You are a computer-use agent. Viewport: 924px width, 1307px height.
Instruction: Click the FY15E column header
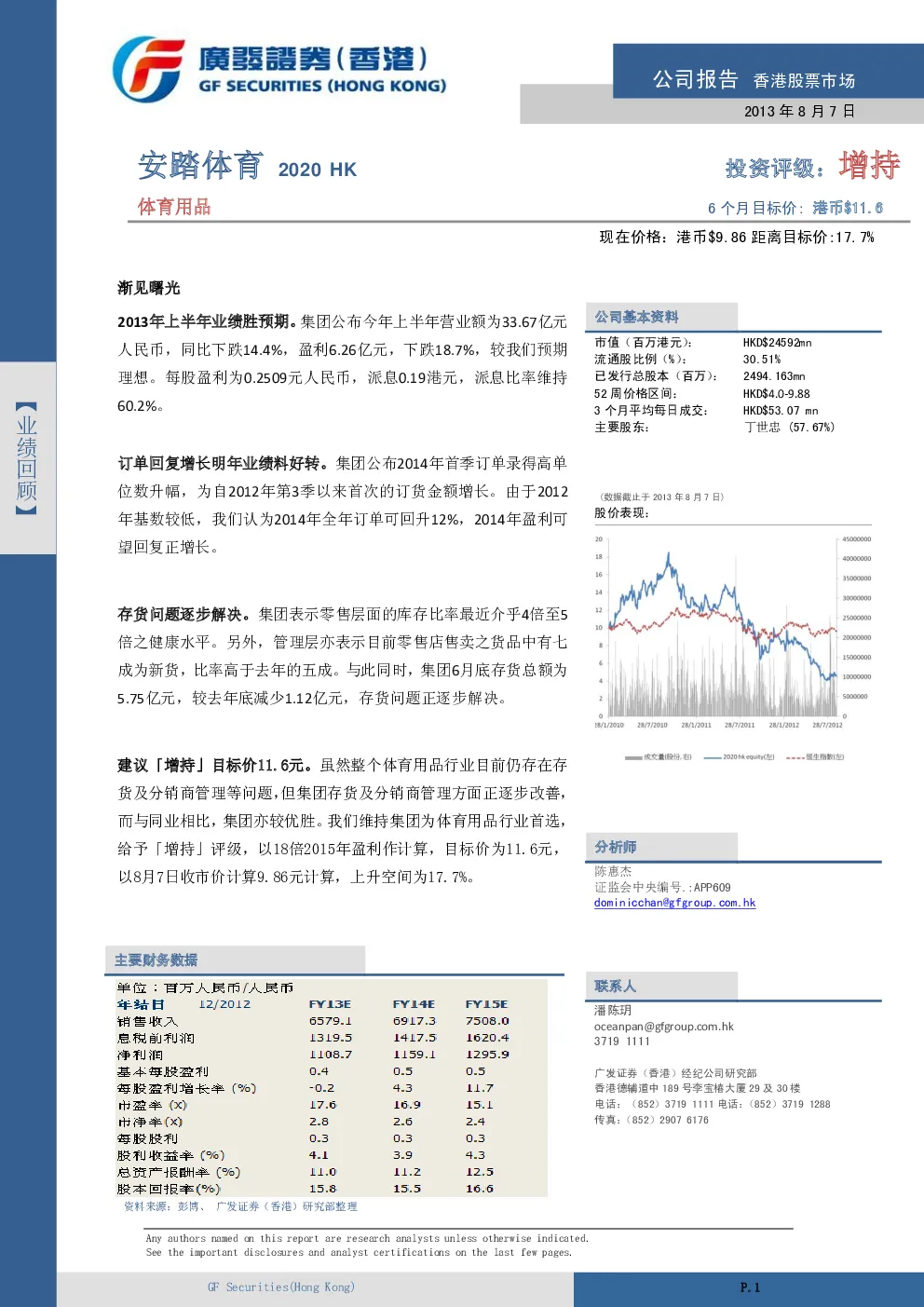click(x=487, y=1004)
